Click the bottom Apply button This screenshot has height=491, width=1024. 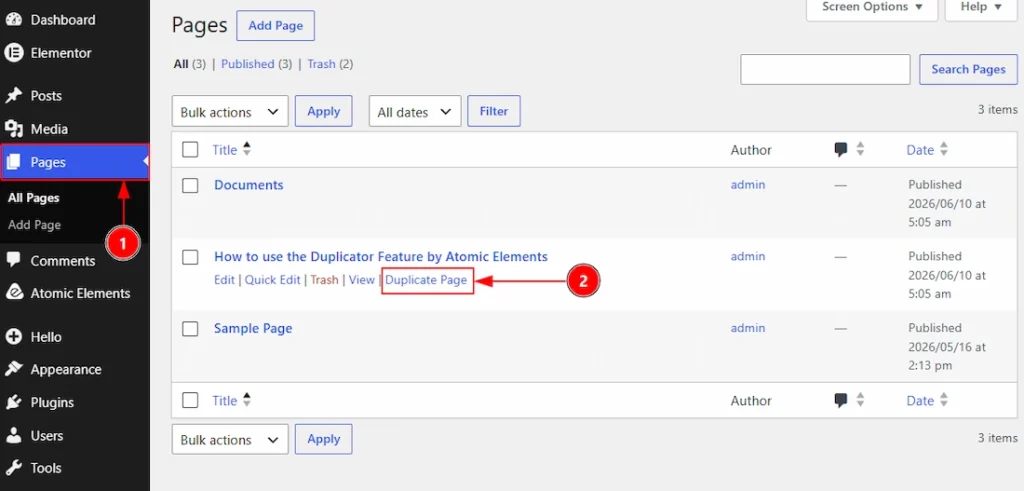tap(323, 439)
